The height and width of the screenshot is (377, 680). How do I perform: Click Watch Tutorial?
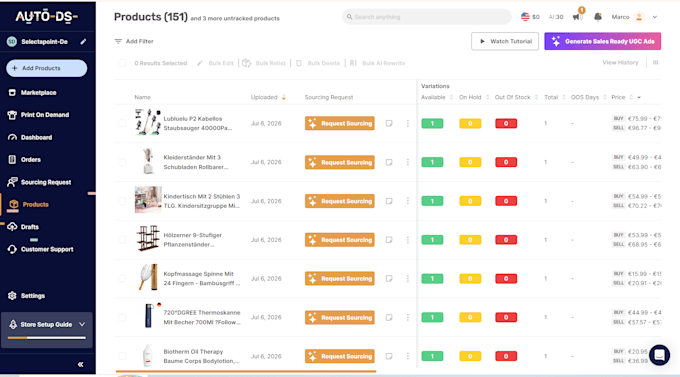point(505,41)
